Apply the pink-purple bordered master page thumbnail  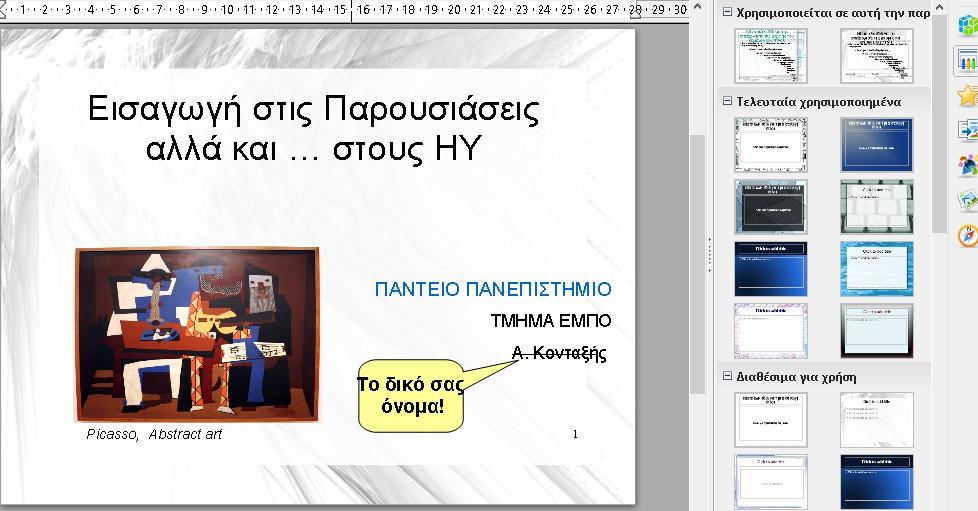point(771,331)
